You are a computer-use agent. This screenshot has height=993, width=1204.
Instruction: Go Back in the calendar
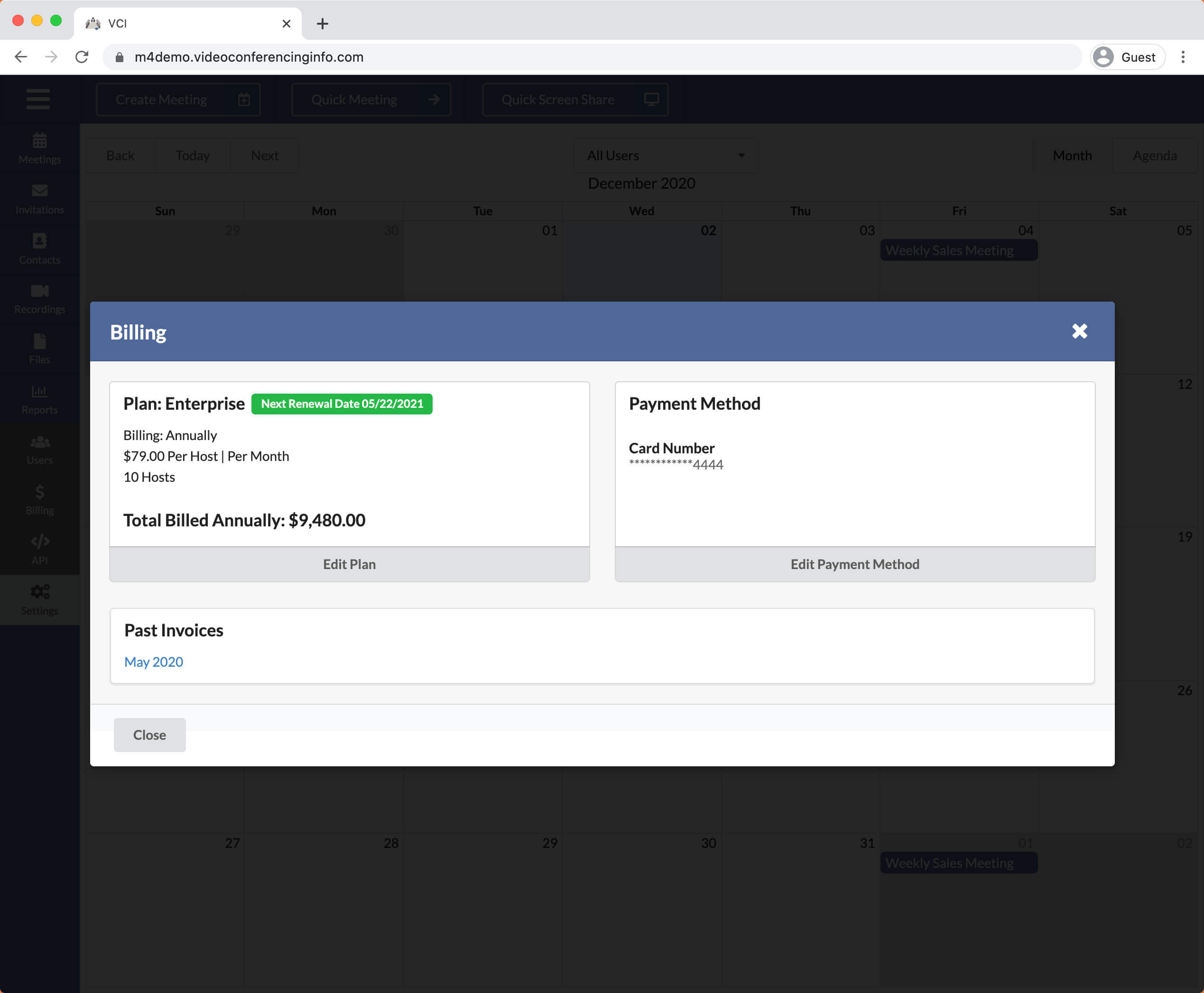120,156
